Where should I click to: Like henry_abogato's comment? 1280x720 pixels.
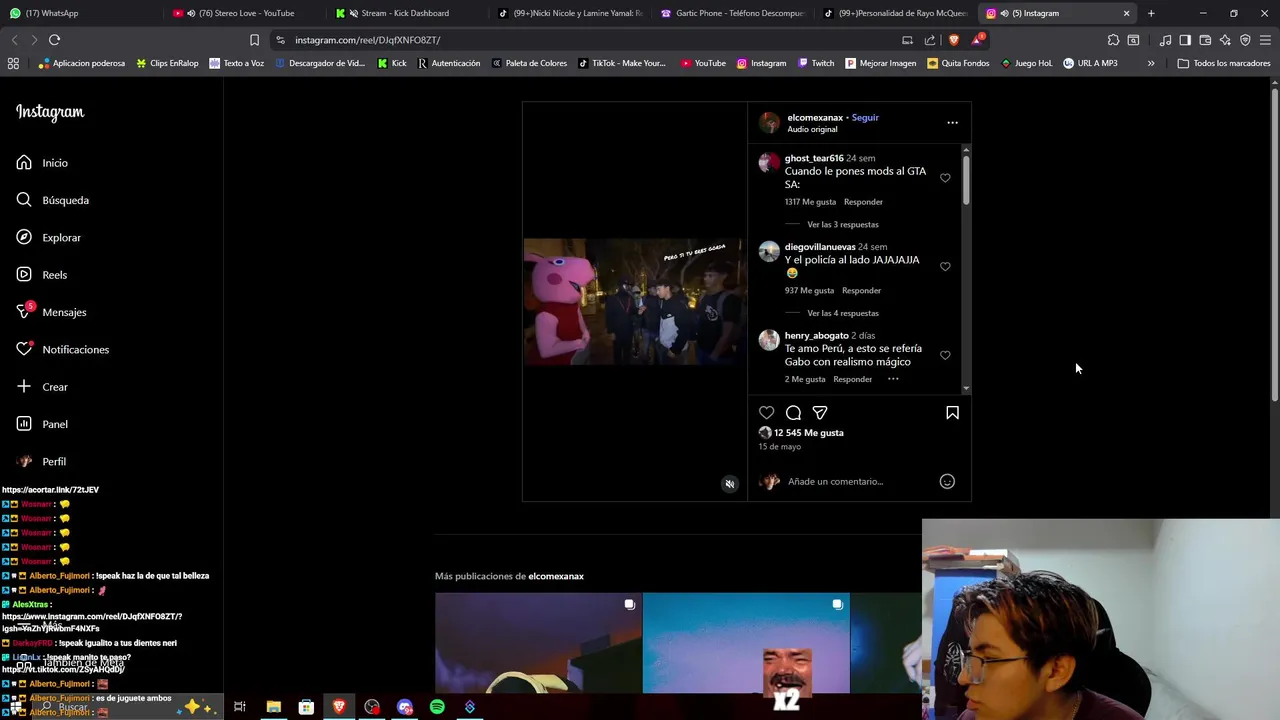coord(945,355)
